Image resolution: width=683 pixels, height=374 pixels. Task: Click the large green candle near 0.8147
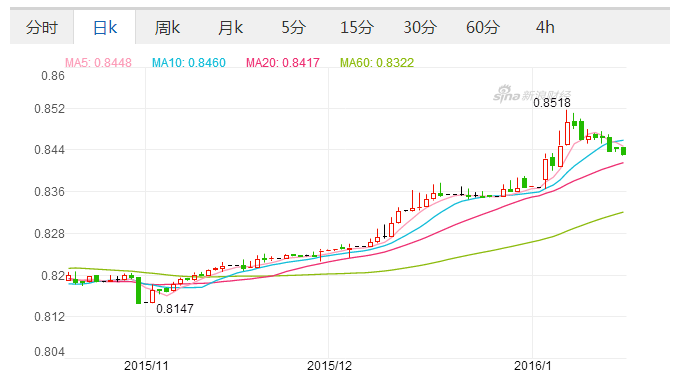point(139,290)
